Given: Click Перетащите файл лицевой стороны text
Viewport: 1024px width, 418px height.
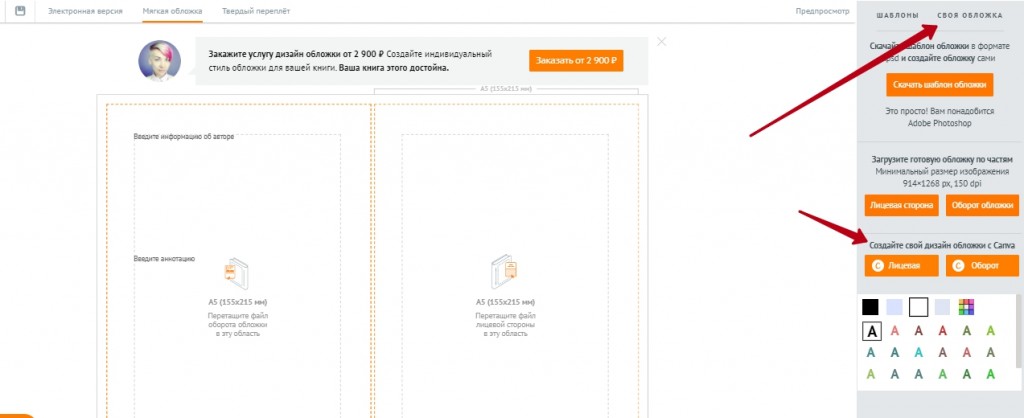Looking at the screenshot, I should pos(505,324).
